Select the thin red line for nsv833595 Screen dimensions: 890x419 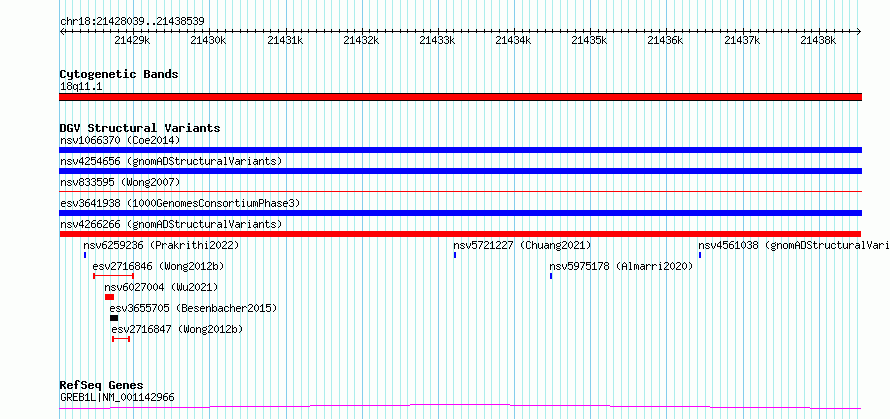tap(460, 192)
